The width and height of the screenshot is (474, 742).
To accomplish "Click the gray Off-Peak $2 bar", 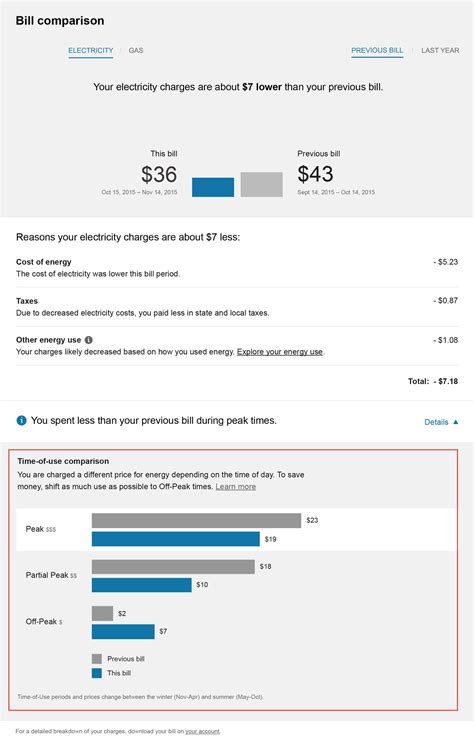I will coord(102,613).
